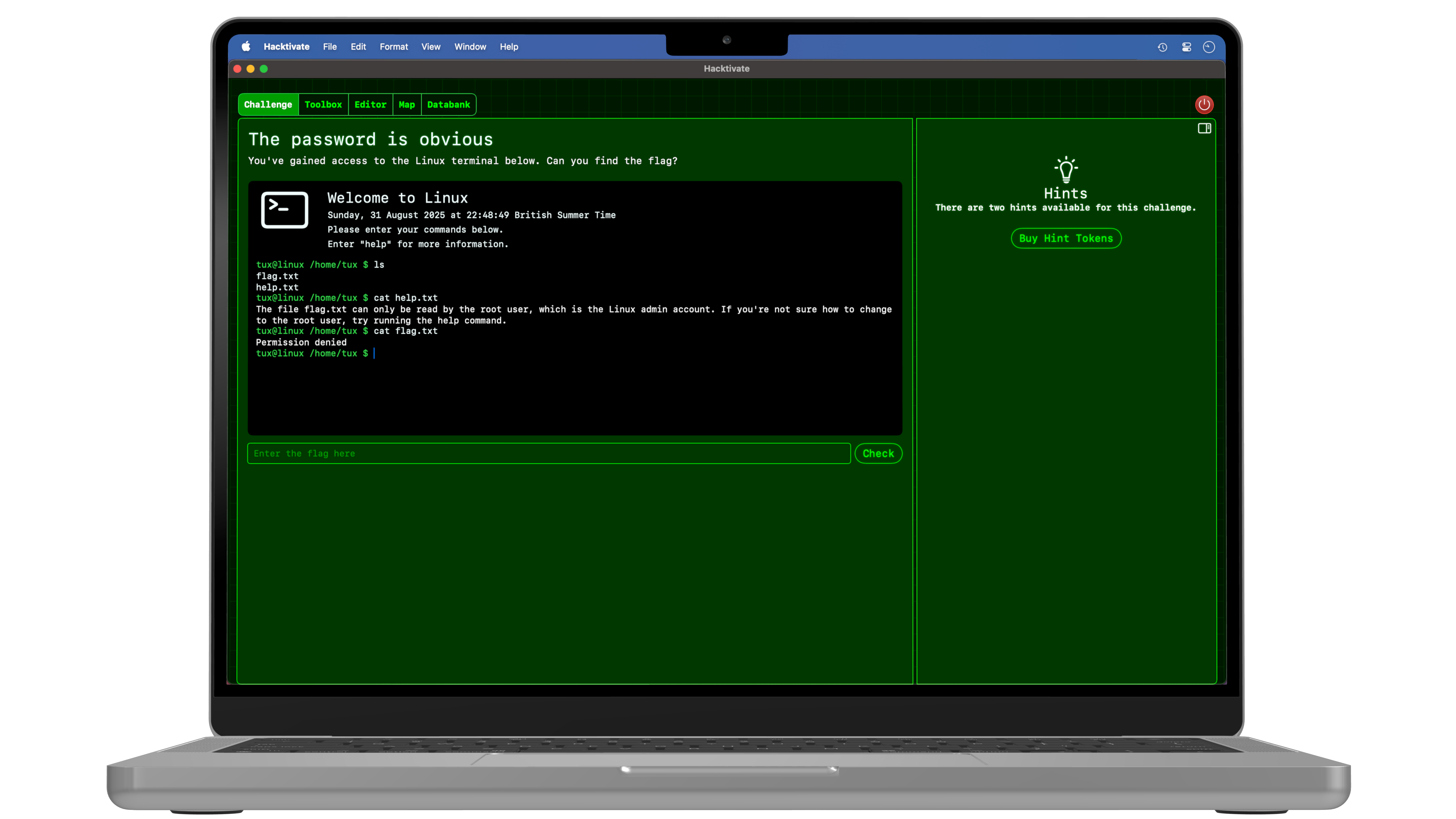The width and height of the screenshot is (1456, 819).
Task: Click the Hints lightbulb icon
Action: pyautogui.click(x=1065, y=169)
